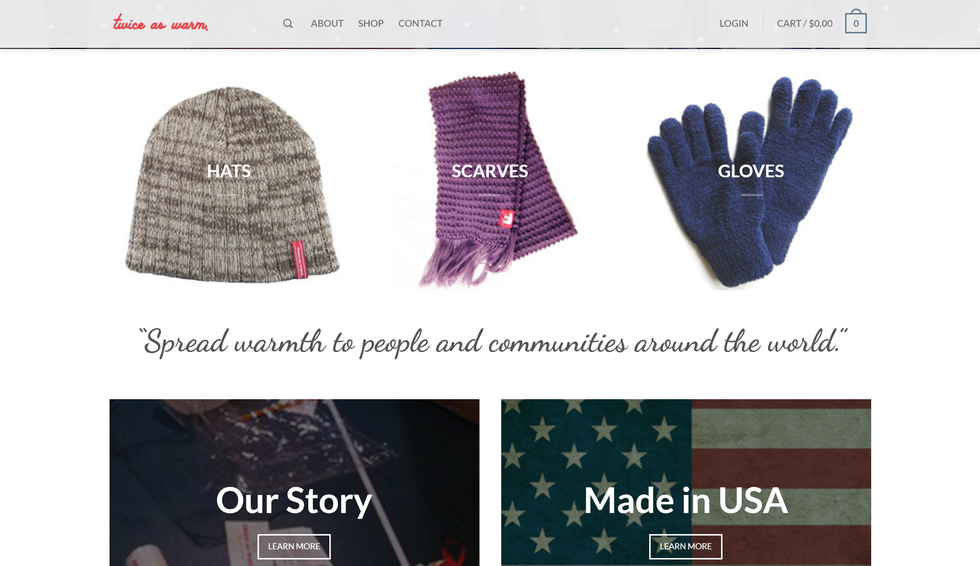
Task: Open the SCARVES category label
Action: (x=489, y=171)
